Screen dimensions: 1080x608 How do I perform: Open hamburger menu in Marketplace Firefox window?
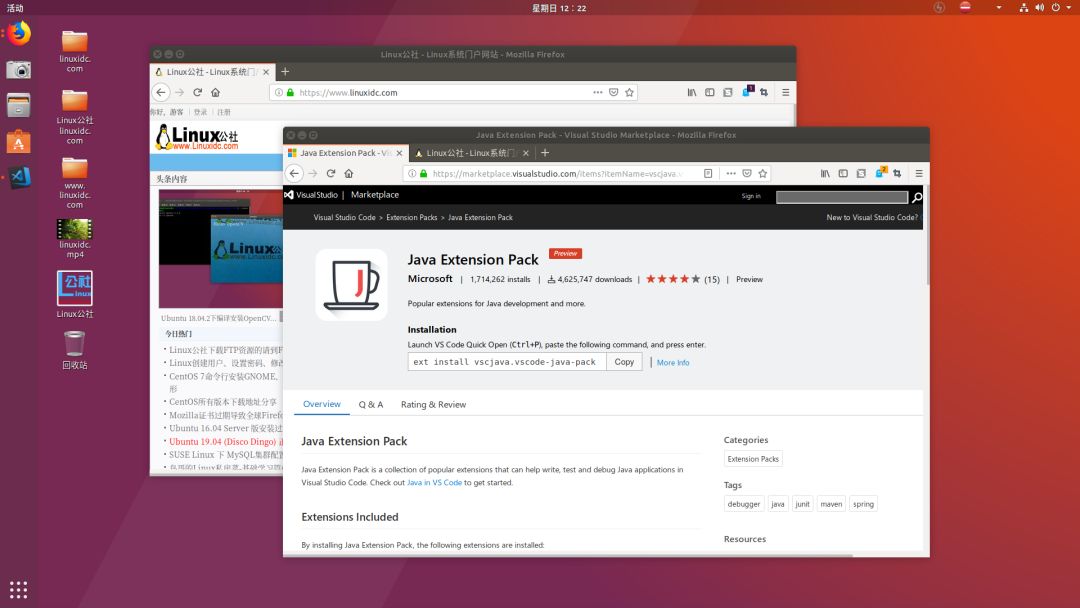pos(919,174)
